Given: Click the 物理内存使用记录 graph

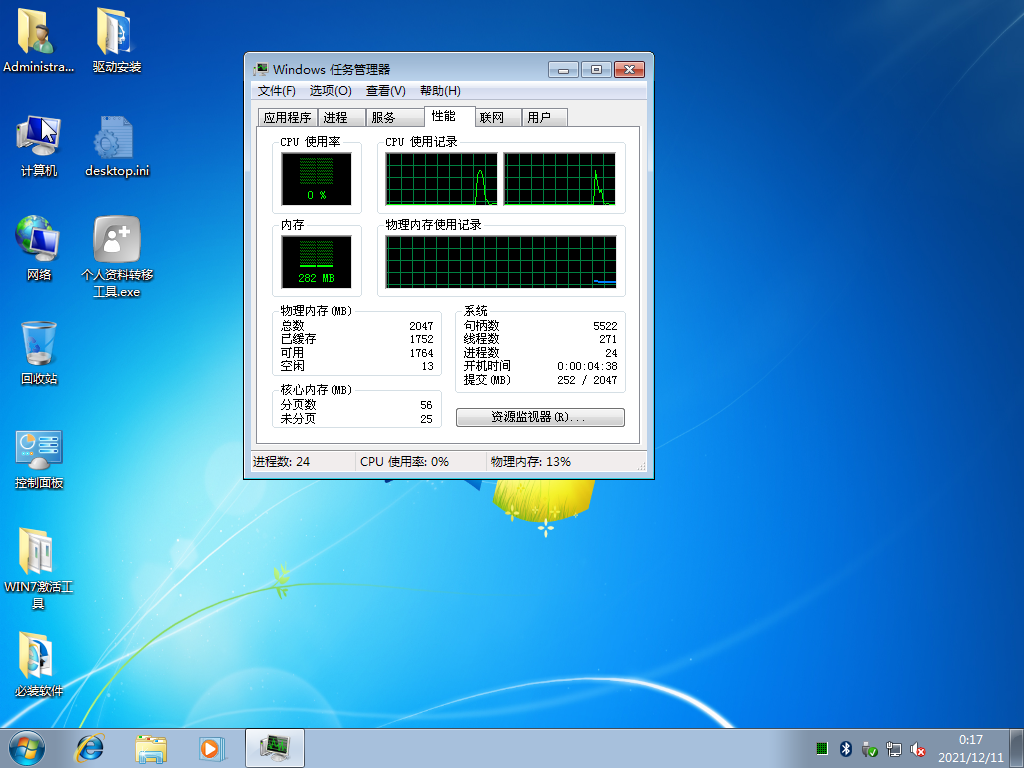Looking at the screenshot, I should (x=501, y=261).
